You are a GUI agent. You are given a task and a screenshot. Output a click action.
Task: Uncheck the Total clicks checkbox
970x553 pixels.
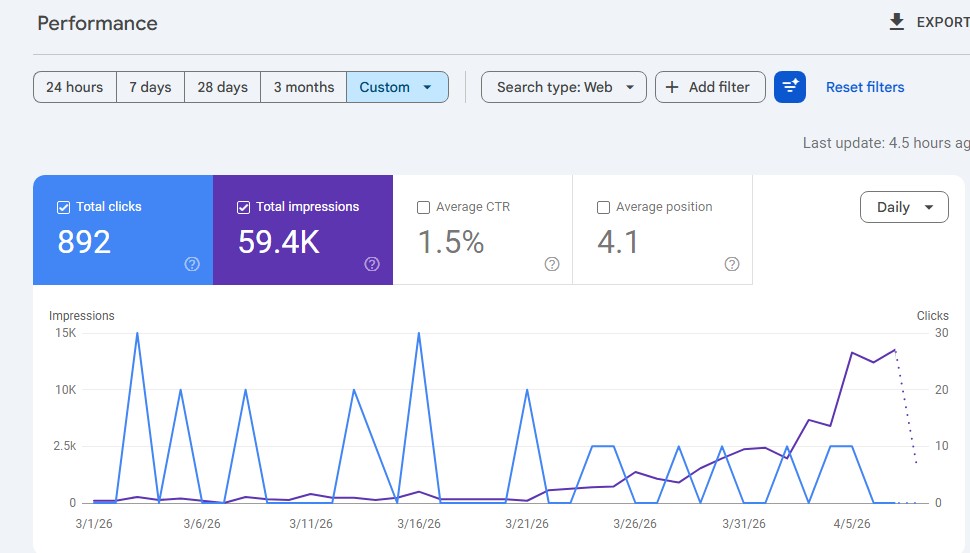tap(63, 207)
